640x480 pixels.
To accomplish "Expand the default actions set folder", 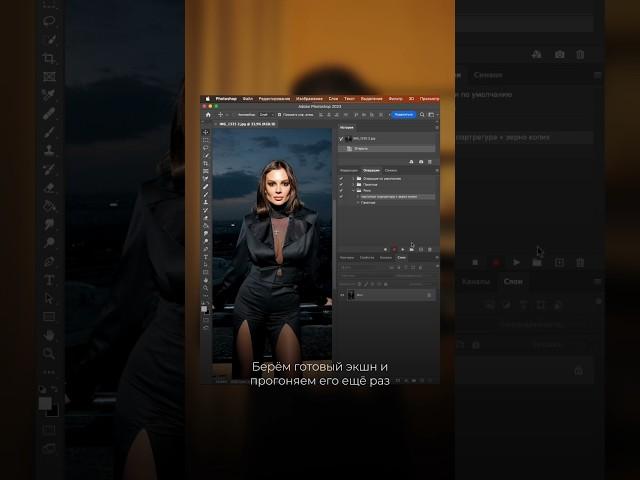I will pyautogui.click(x=353, y=179).
